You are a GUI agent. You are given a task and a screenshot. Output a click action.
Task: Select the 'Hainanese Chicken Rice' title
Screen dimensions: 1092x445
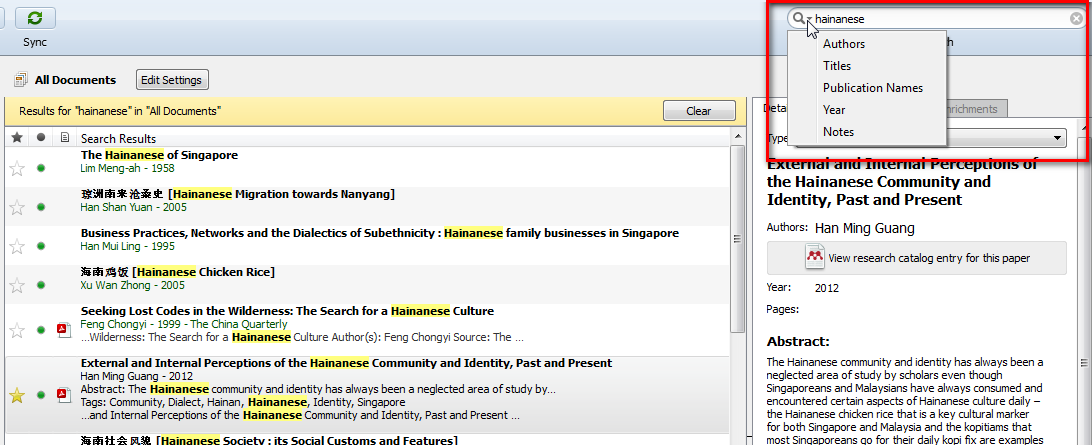coord(178,272)
